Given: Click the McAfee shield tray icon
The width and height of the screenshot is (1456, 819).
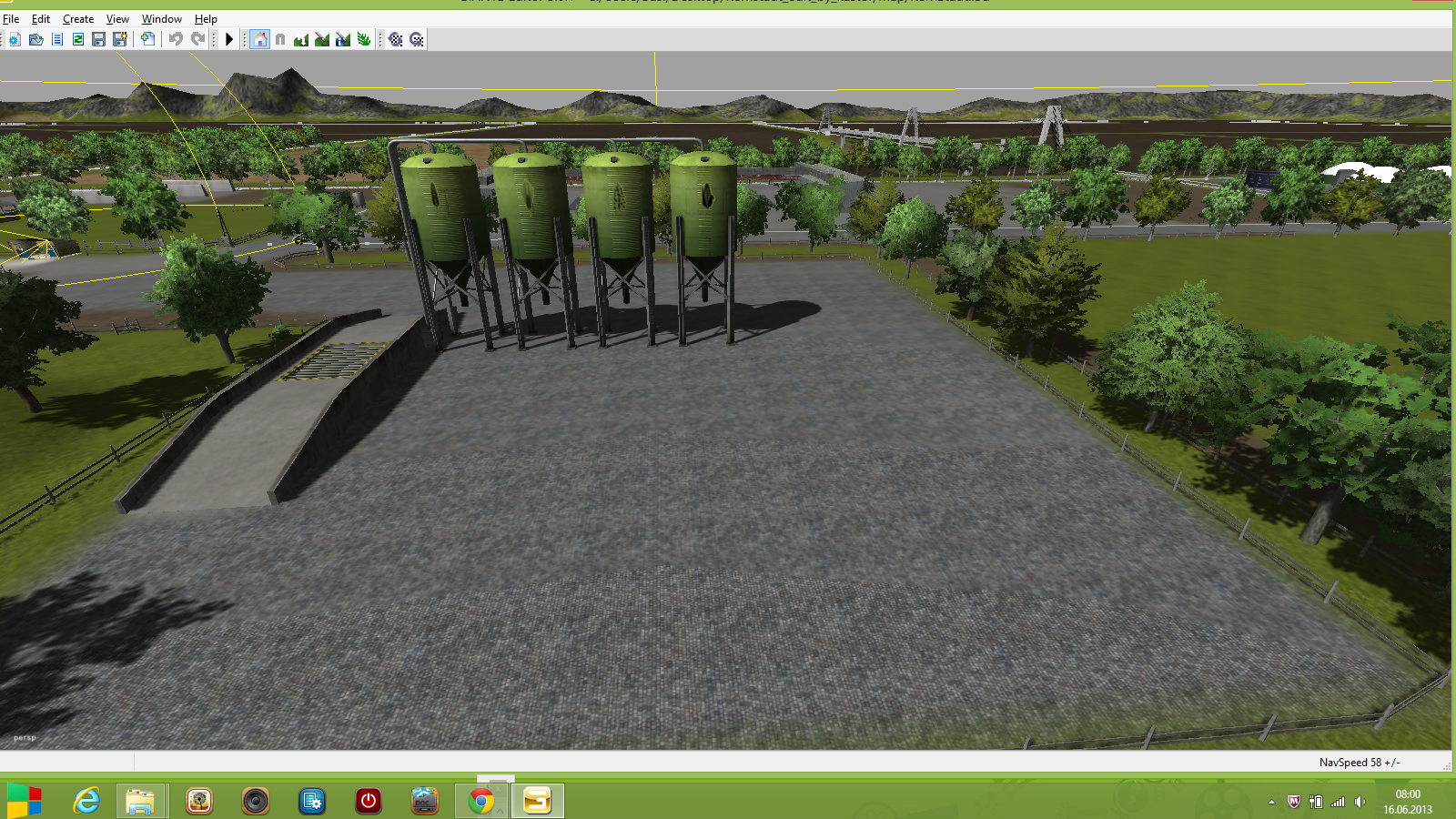Looking at the screenshot, I should coord(1293,802).
